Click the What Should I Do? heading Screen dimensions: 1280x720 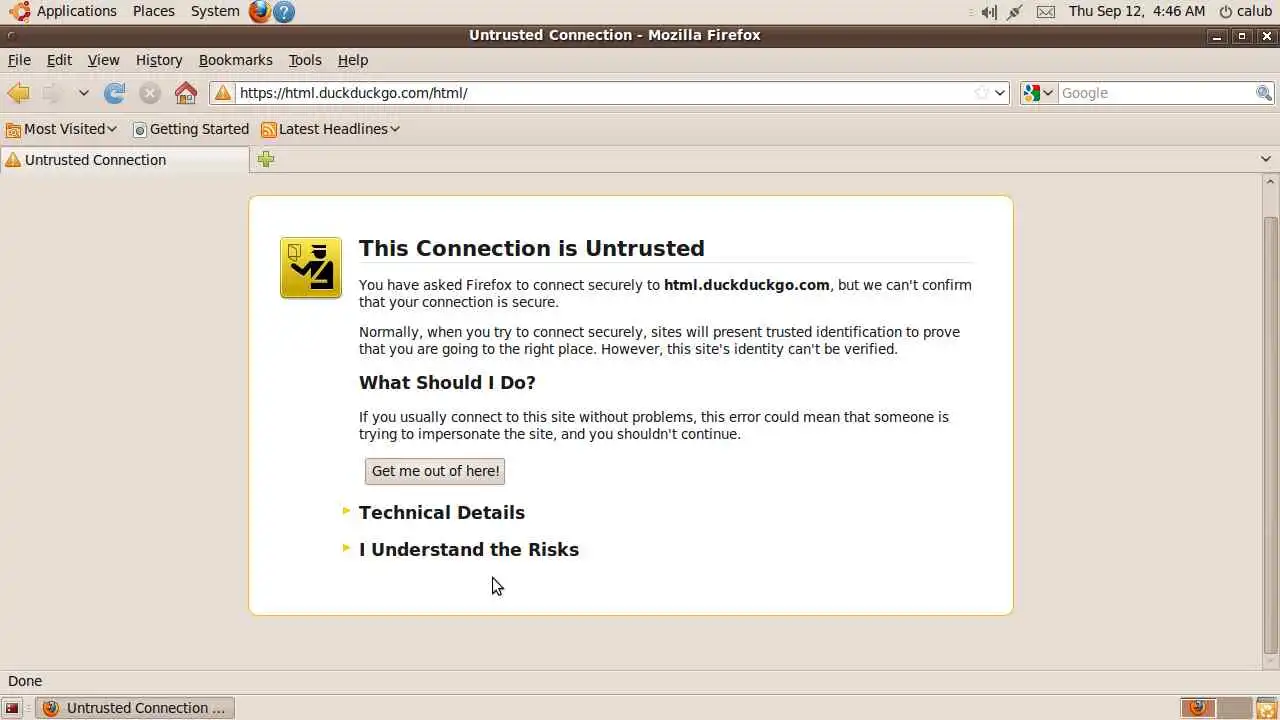(447, 382)
